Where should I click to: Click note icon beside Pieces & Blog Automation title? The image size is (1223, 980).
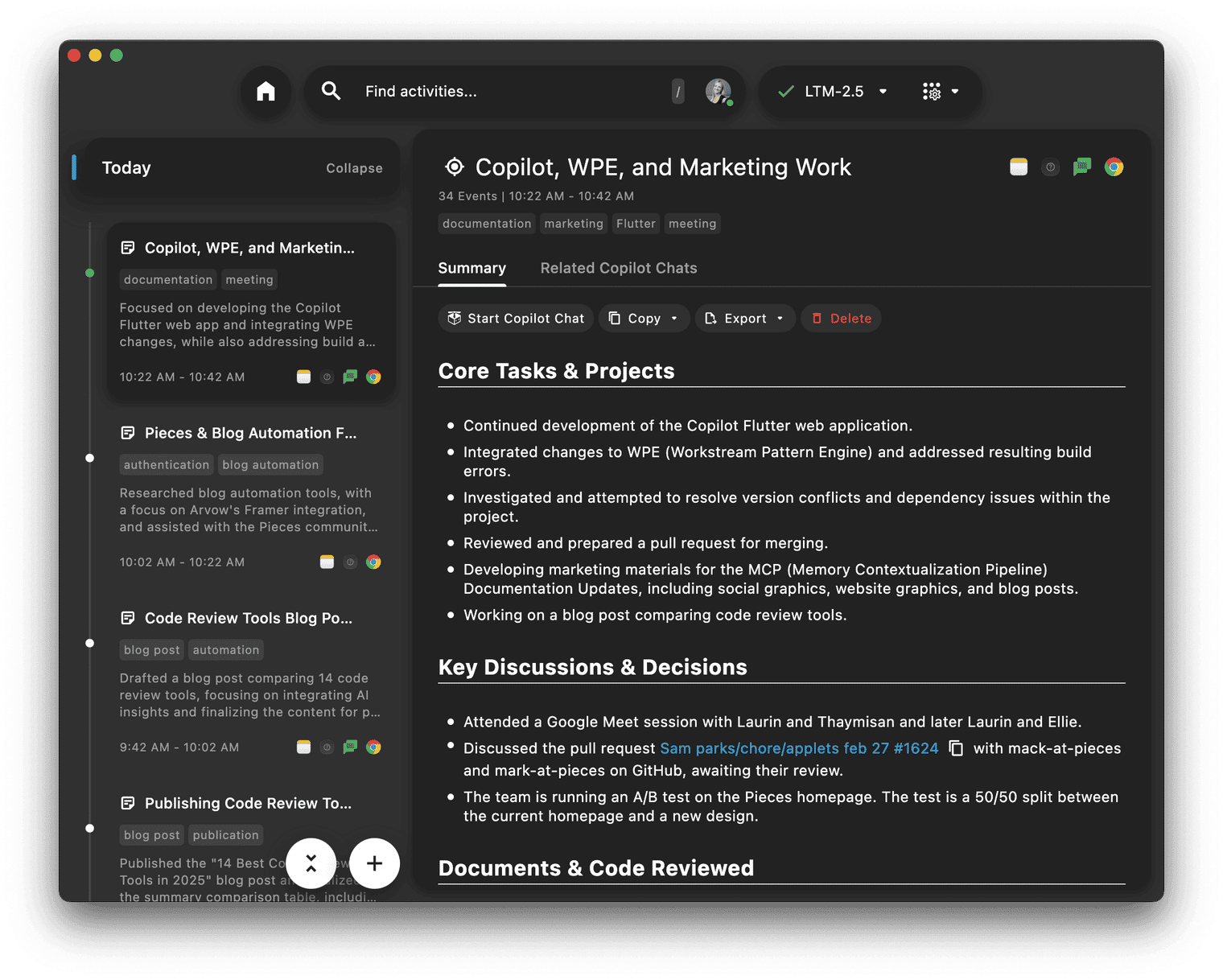(x=127, y=433)
